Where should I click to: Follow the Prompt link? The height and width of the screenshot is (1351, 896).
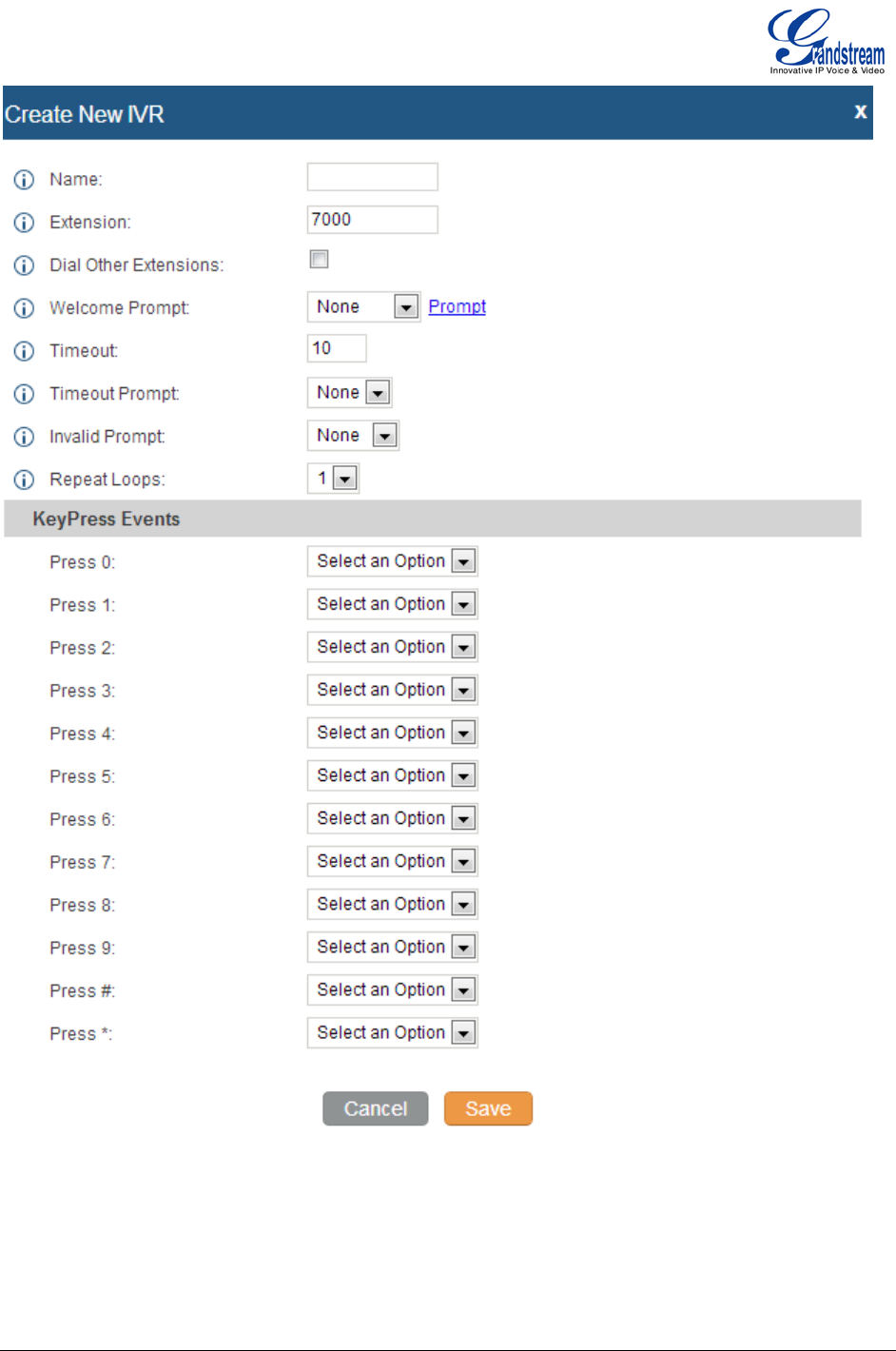[457, 306]
